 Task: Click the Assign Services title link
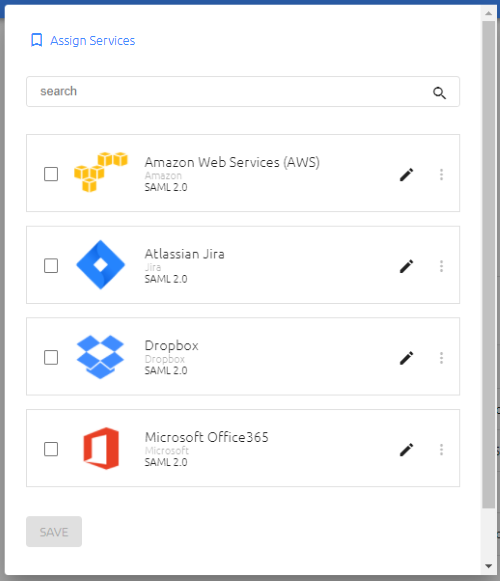[93, 40]
